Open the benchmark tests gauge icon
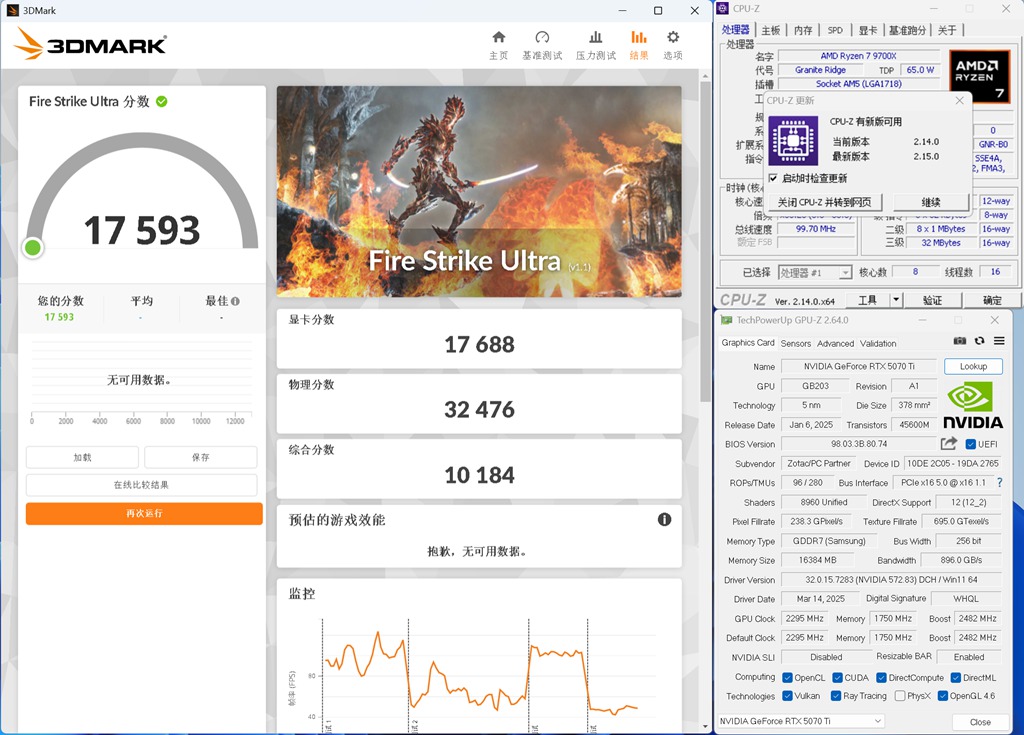 pos(542,37)
